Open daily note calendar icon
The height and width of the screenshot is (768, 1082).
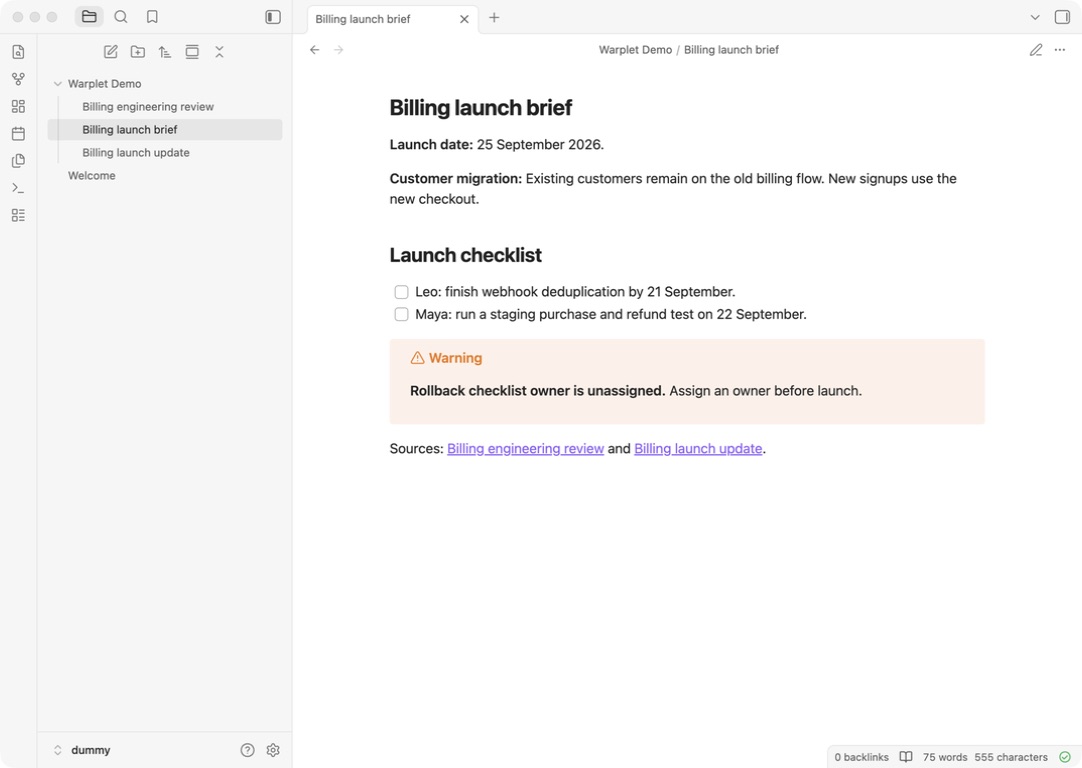(x=19, y=134)
